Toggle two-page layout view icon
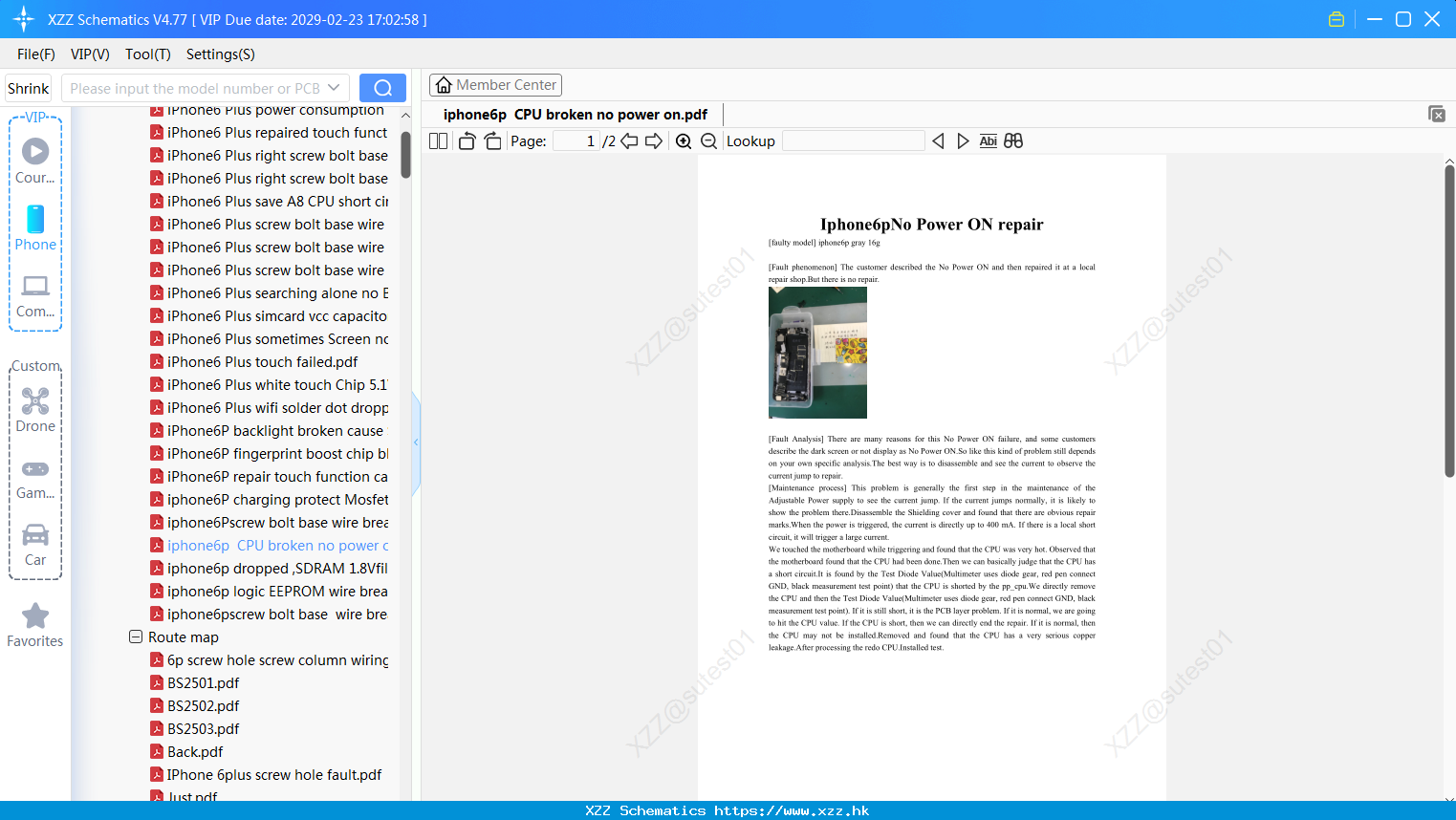The image size is (1456, 820). (439, 141)
